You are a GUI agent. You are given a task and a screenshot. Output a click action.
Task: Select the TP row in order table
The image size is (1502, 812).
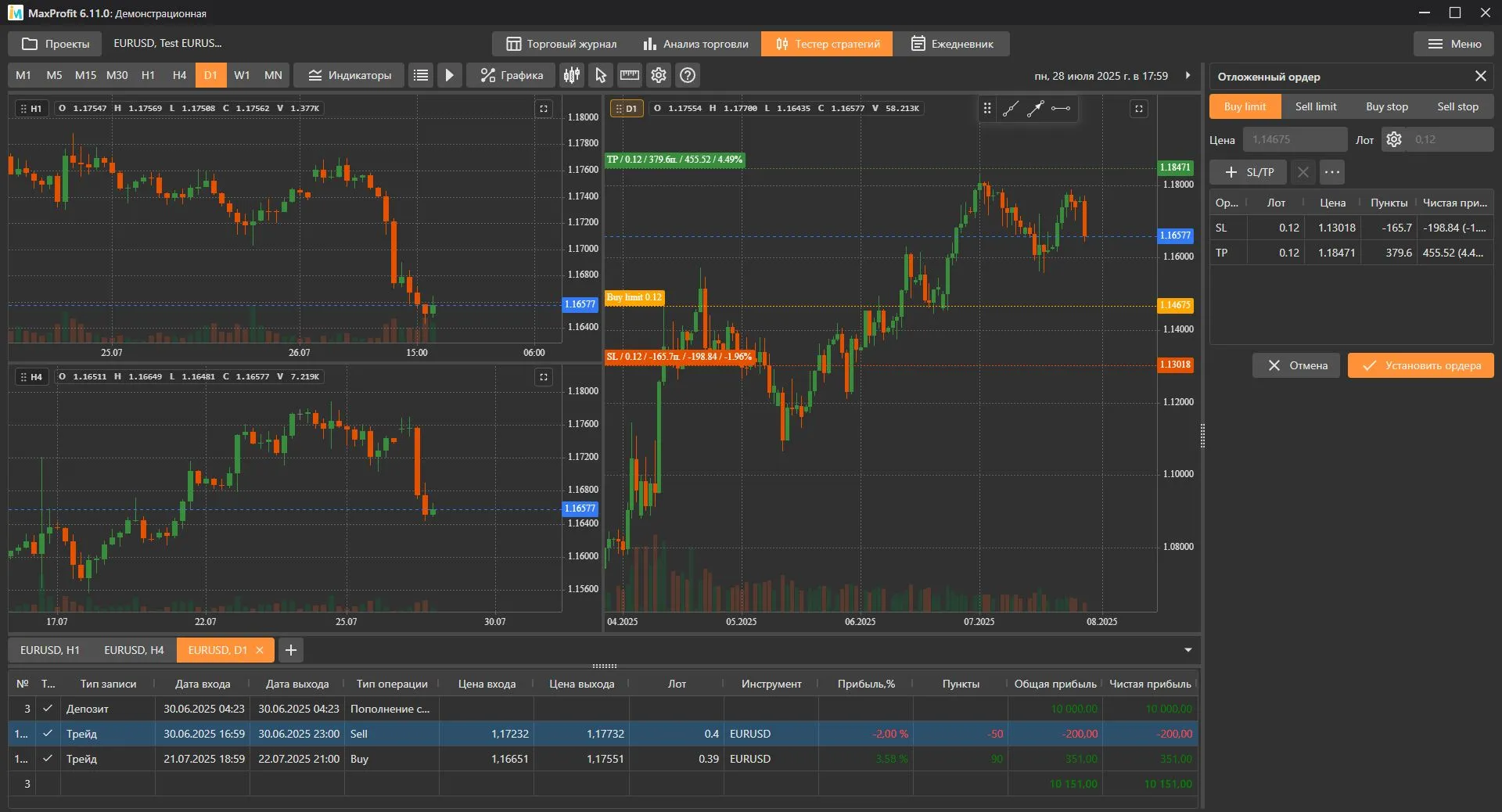(x=1351, y=253)
